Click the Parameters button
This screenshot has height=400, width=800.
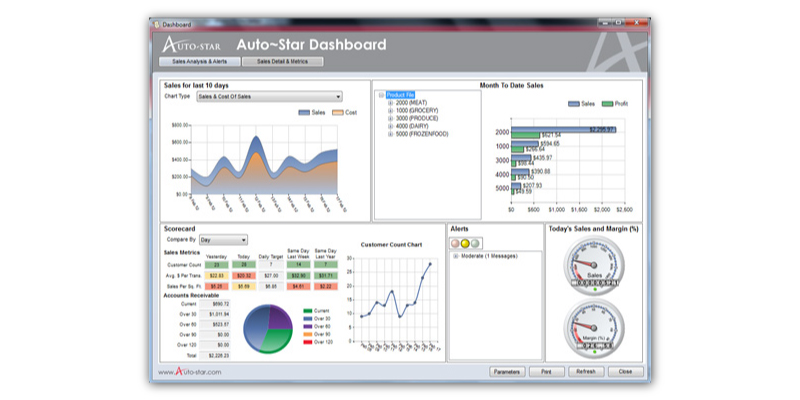[508, 372]
